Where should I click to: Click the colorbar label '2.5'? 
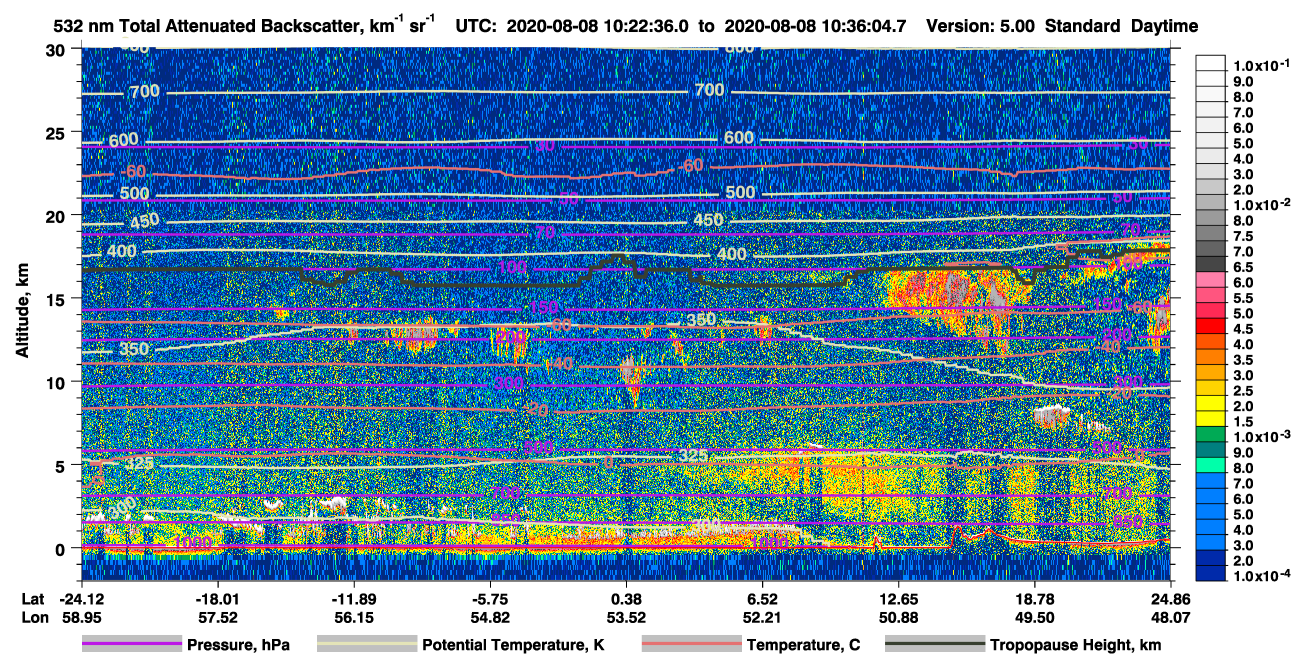(1243, 391)
